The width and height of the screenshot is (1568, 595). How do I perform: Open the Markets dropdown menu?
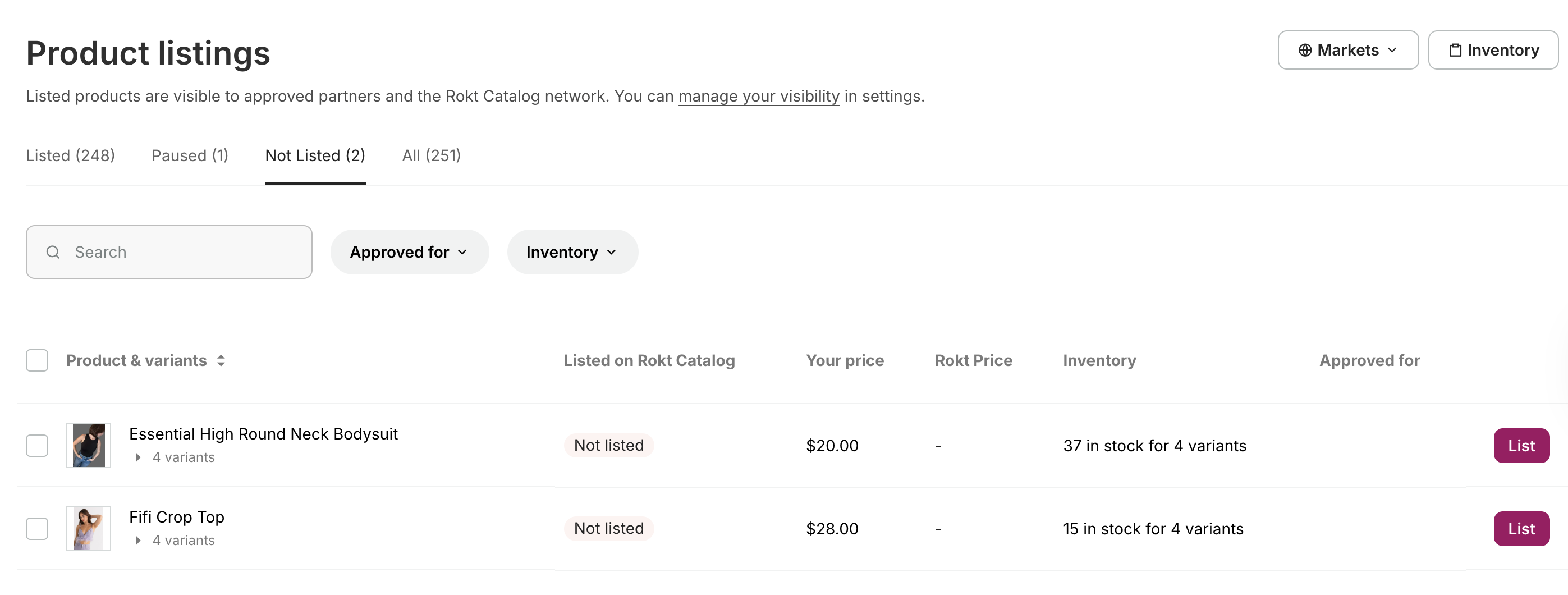tap(1347, 51)
